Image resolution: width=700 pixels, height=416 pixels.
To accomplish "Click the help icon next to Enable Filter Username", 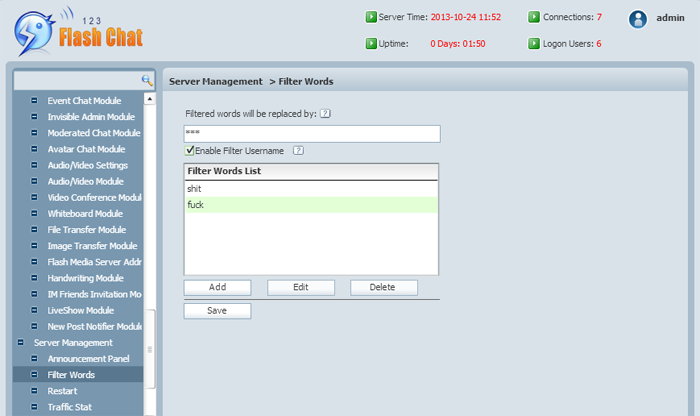I will click(298, 151).
